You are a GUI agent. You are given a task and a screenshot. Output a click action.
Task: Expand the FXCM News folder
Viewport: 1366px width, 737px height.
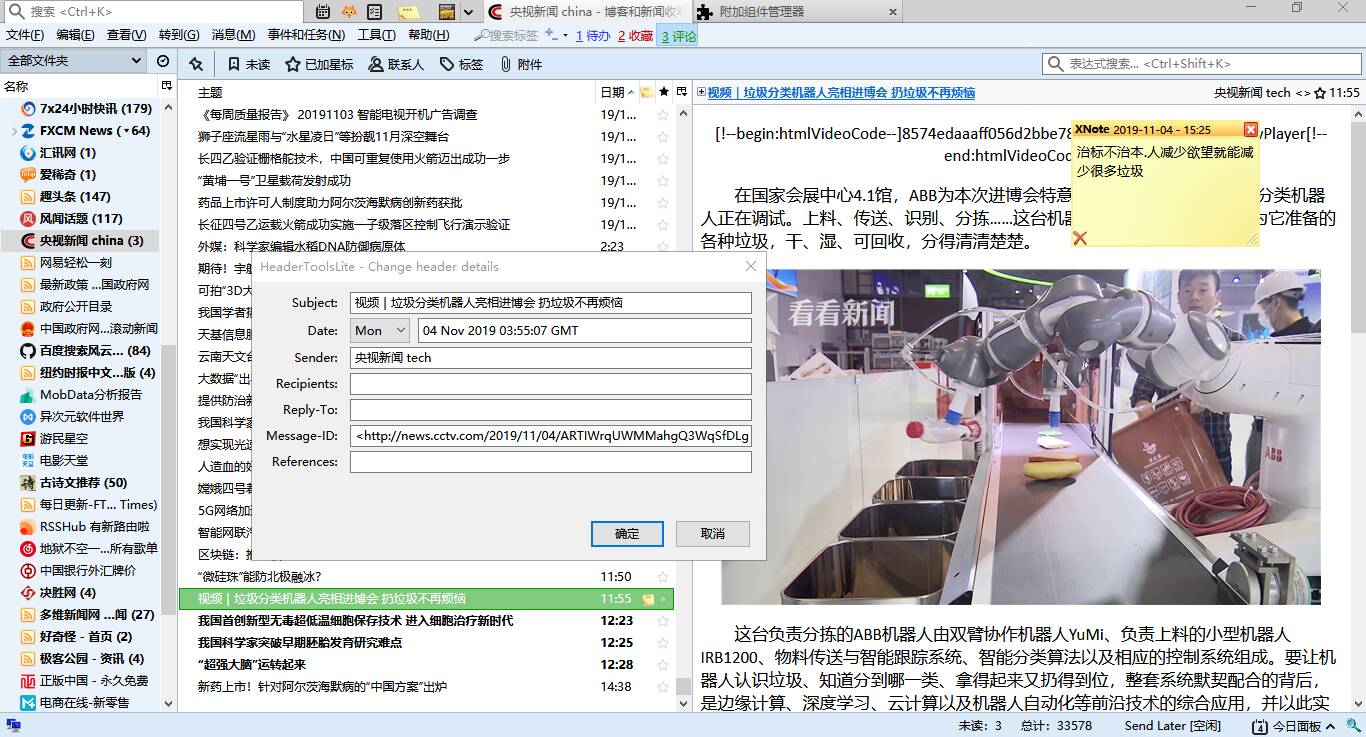click(14, 131)
